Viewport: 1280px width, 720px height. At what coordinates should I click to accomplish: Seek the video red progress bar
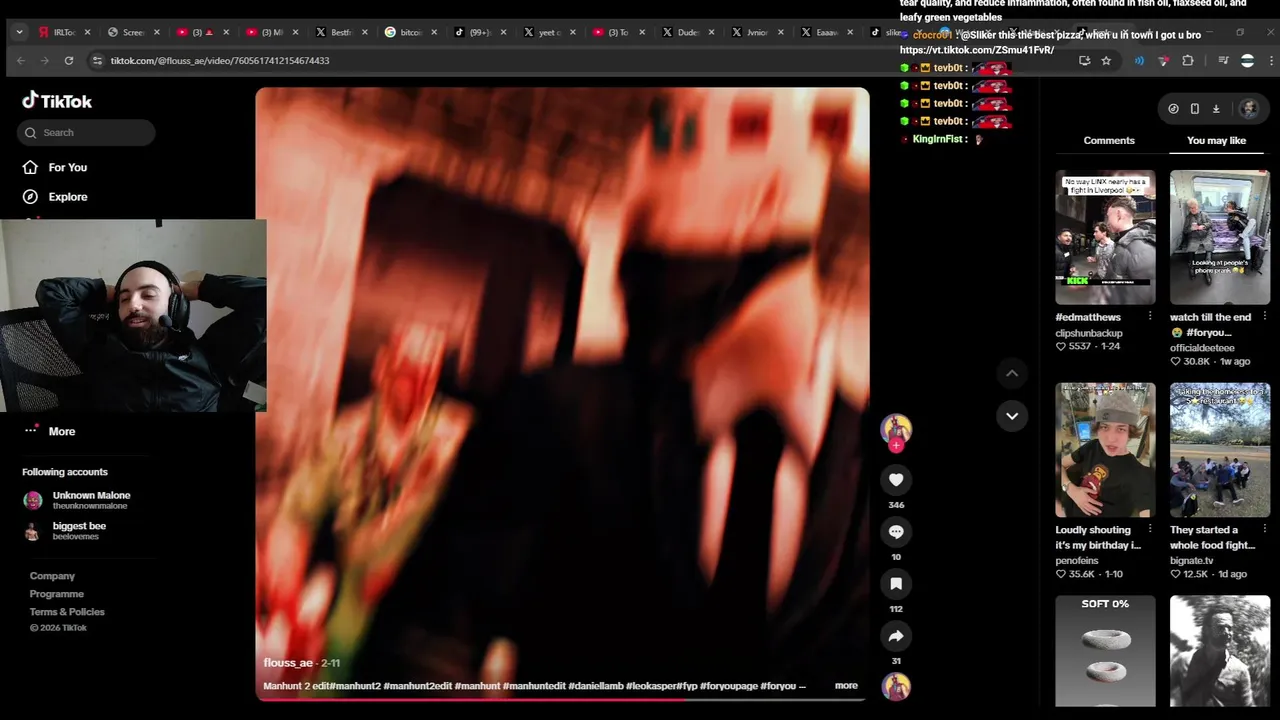point(562,699)
